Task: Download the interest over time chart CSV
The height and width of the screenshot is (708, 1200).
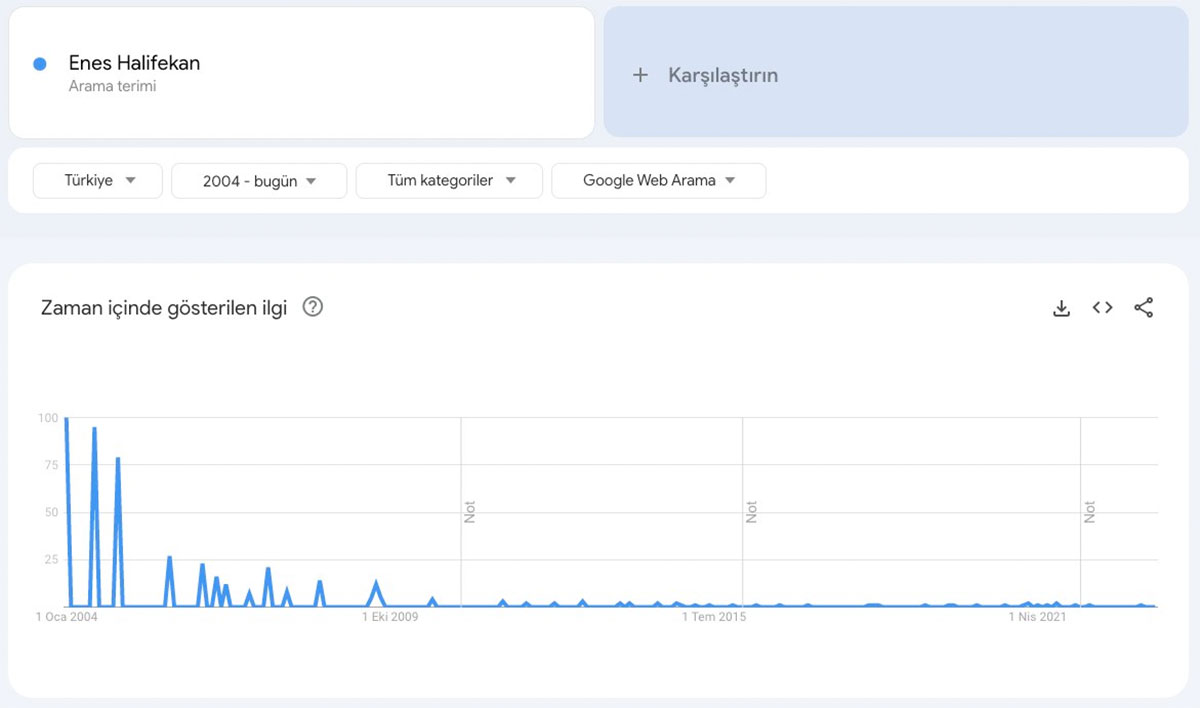Action: point(1062,308)
